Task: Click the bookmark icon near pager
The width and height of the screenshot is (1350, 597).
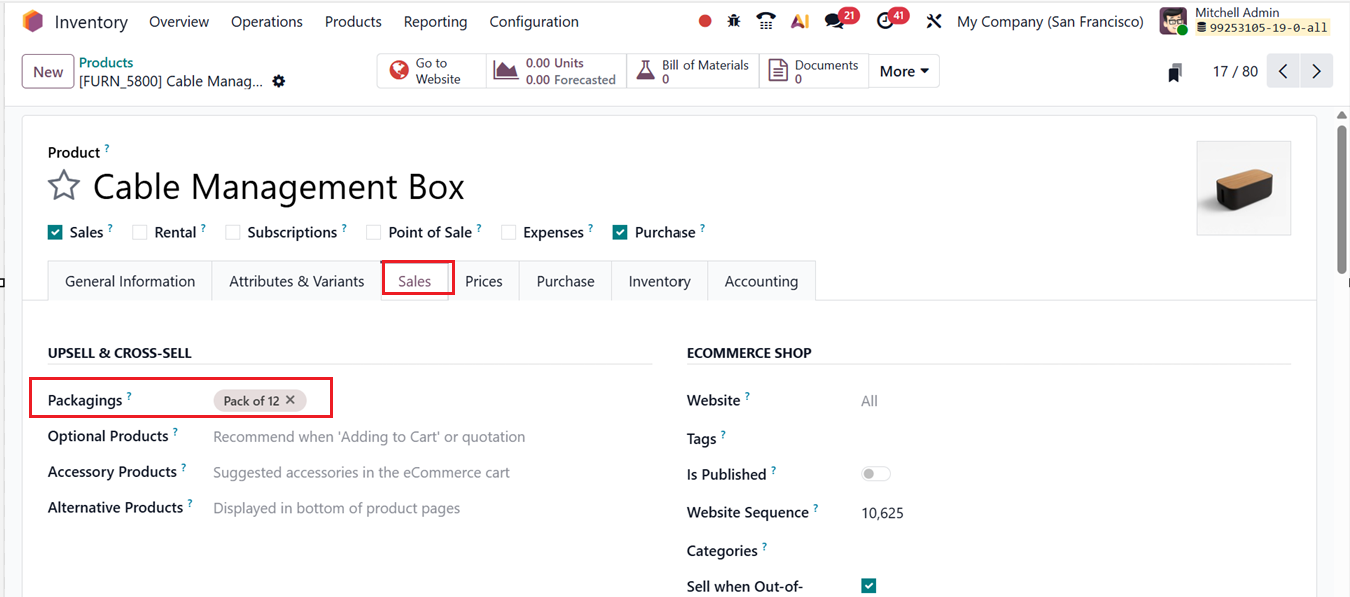Action: (1175, 72)
